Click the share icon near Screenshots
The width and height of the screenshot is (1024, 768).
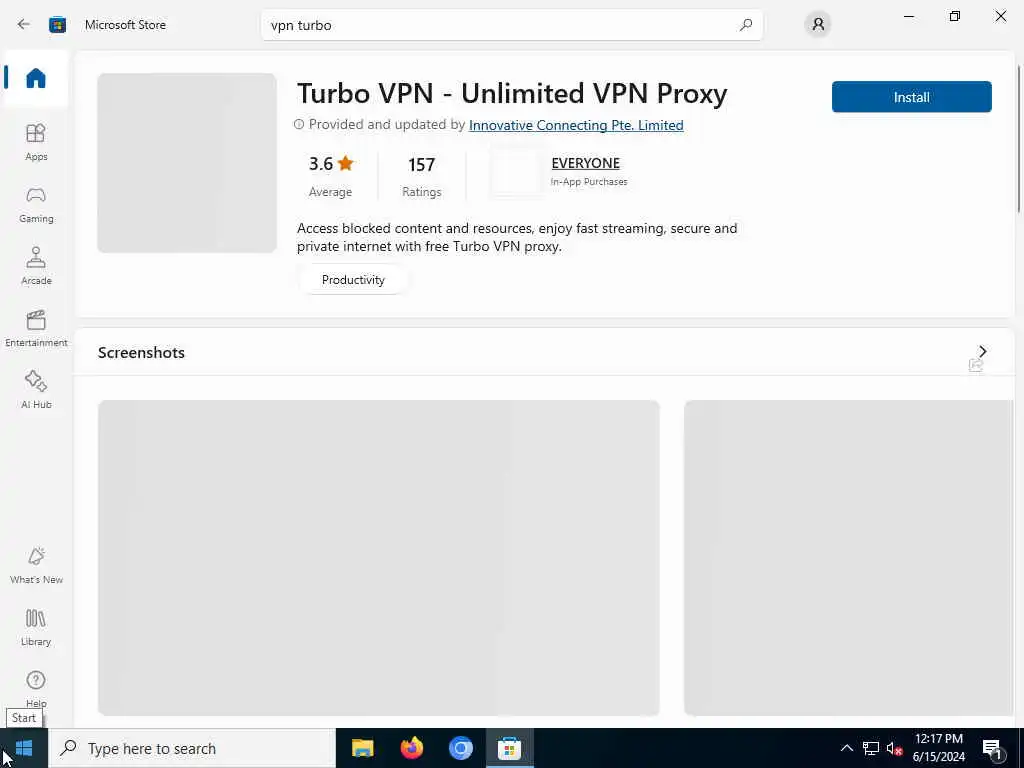[x=976, y=366]
